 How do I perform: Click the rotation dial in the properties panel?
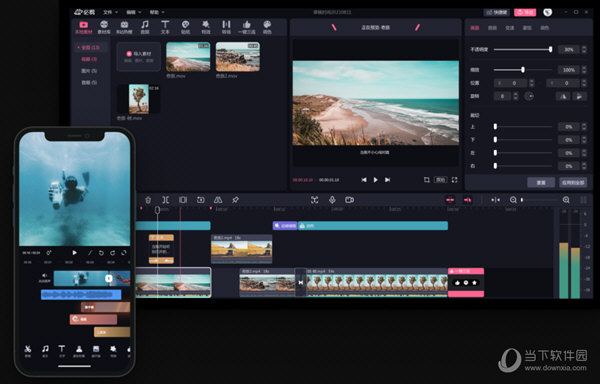coord(529,96)
